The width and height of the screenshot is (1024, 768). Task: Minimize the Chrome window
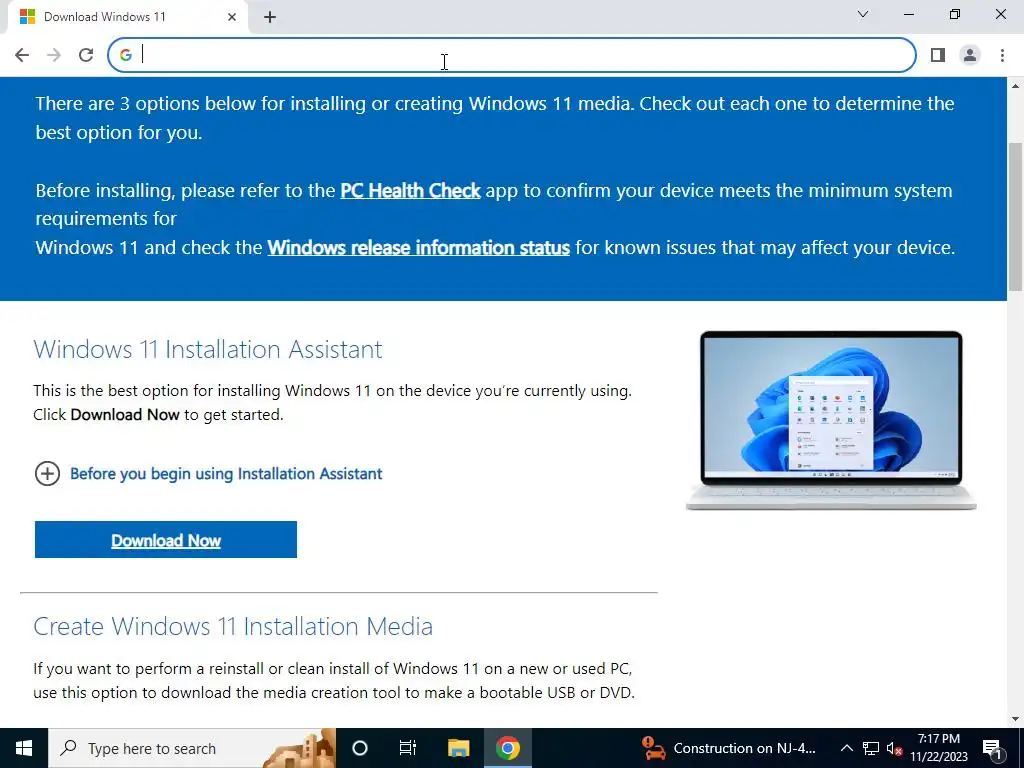coord(909,14)
